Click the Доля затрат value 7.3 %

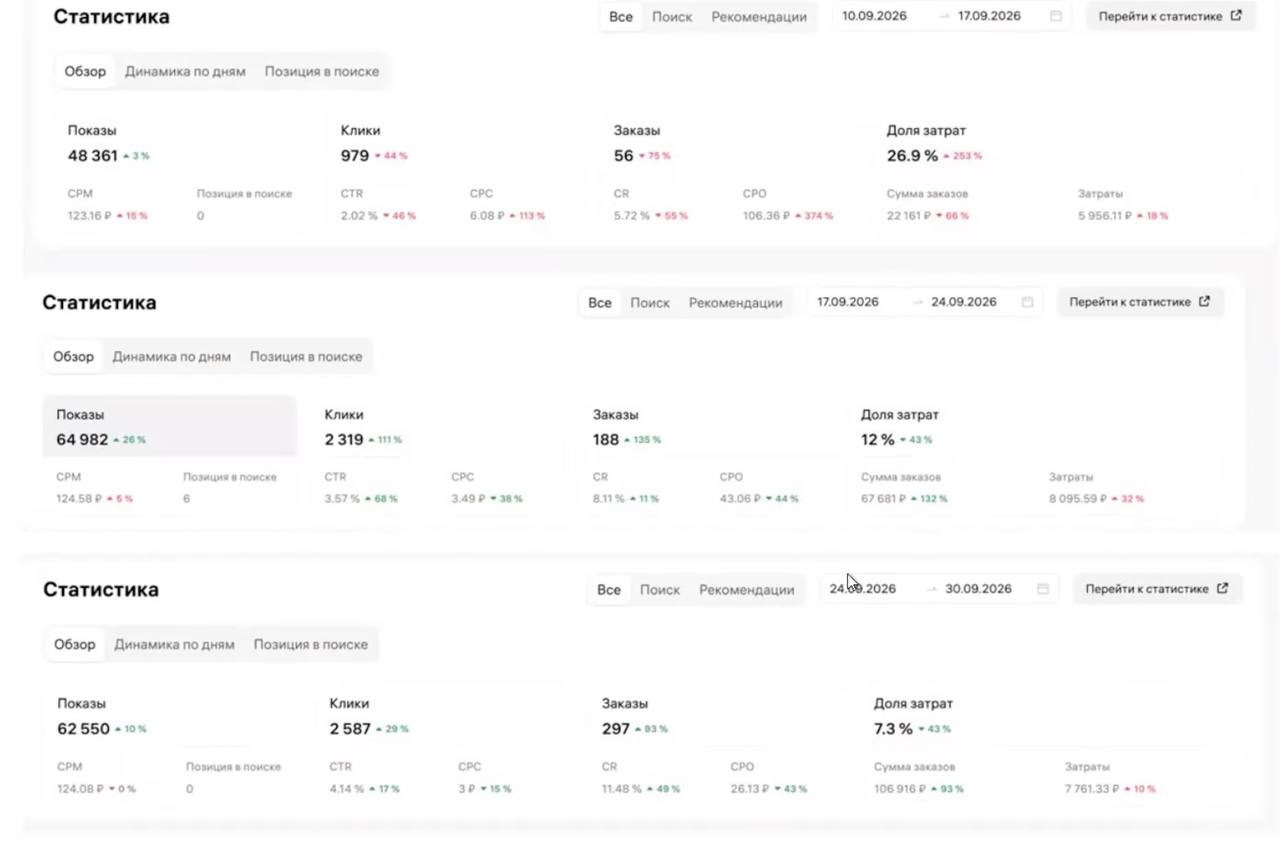893,729
